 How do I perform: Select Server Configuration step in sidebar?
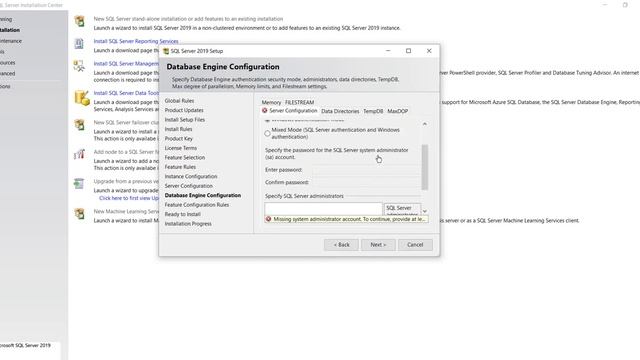(189, 186)
